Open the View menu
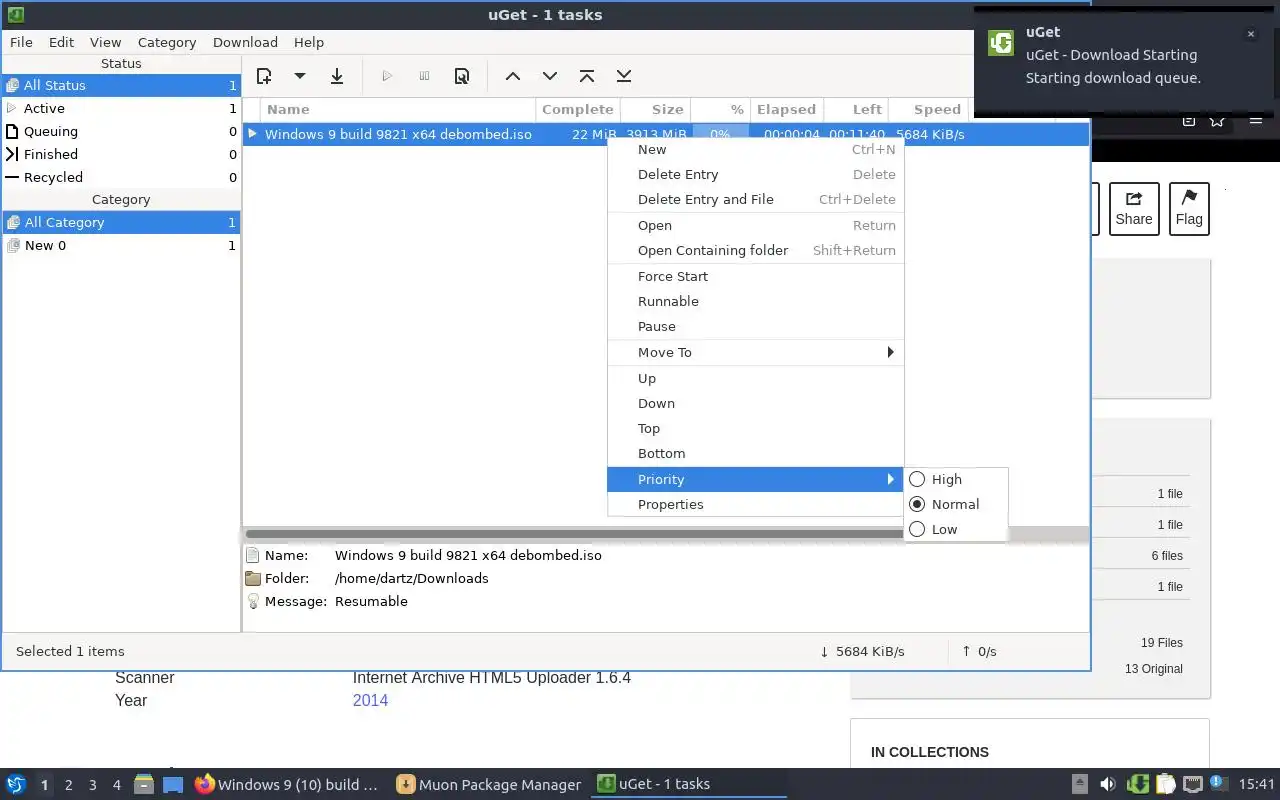The image size is (1280, 800). [x=105, y=42]
